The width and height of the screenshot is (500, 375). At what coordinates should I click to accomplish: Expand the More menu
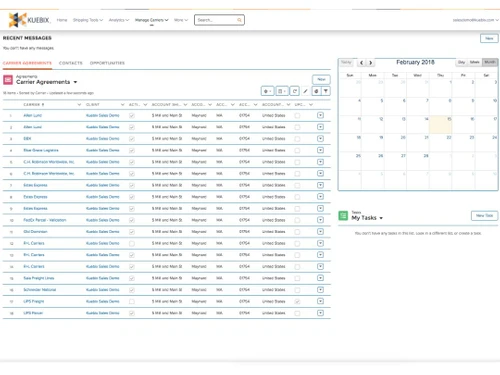click(181, 20)
